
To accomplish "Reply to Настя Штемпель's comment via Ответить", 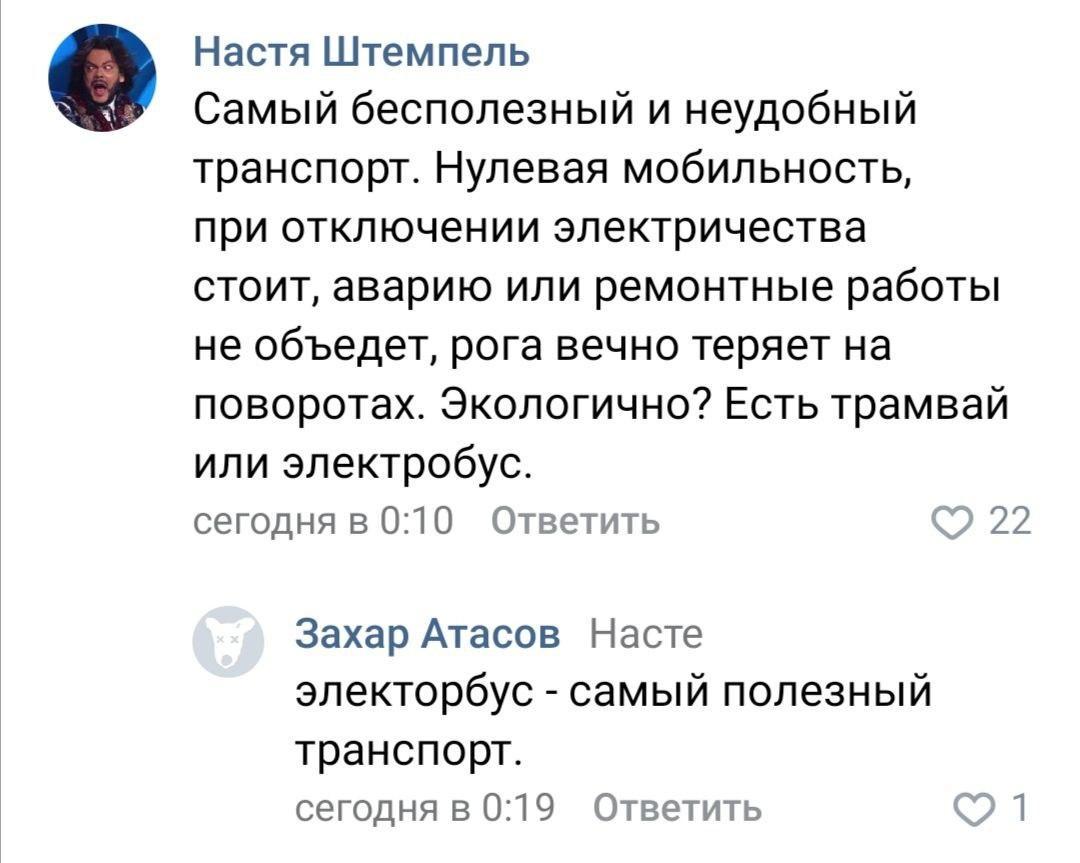I will pyautogui.click(x=576, y=522).
